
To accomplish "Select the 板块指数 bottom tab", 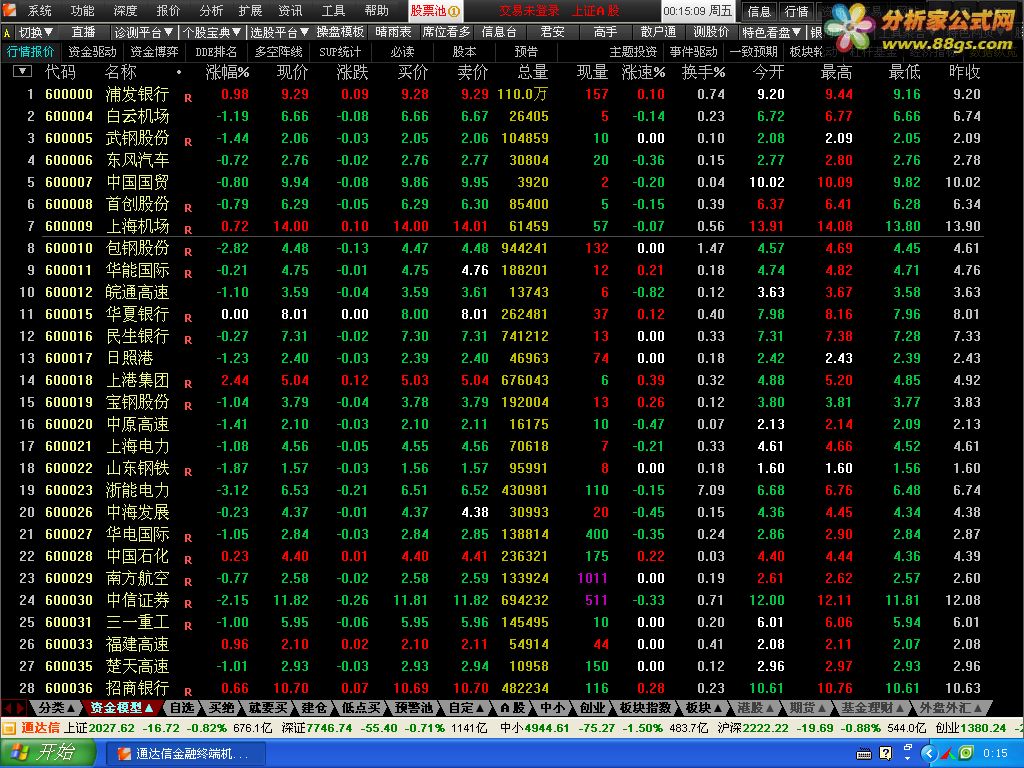I will point(645,707).
